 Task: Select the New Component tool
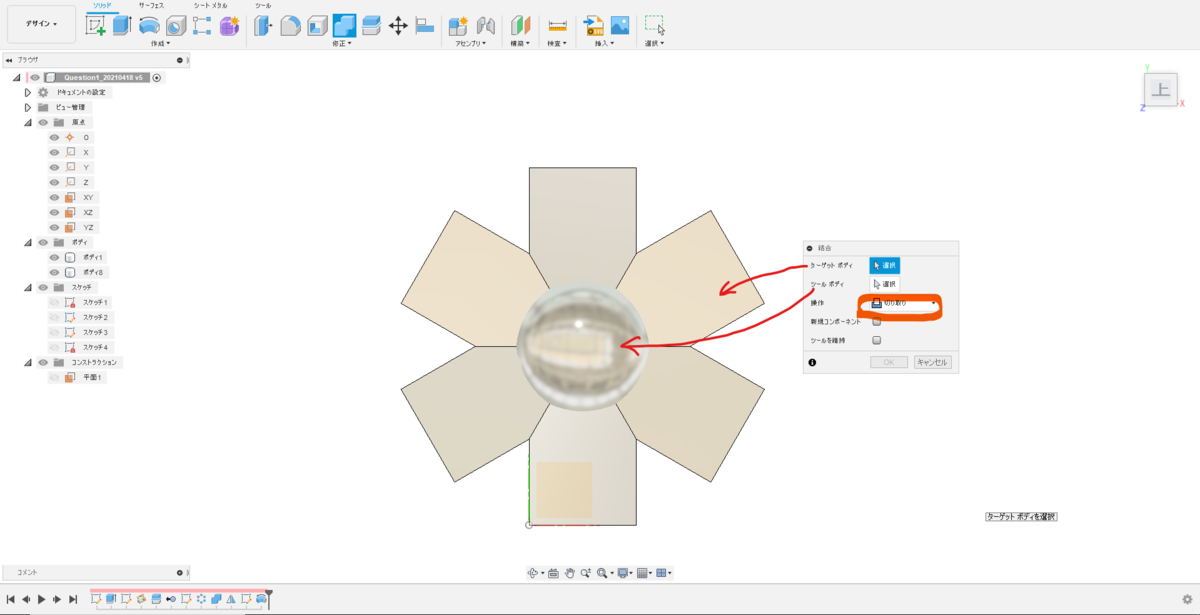pos(459,26)
